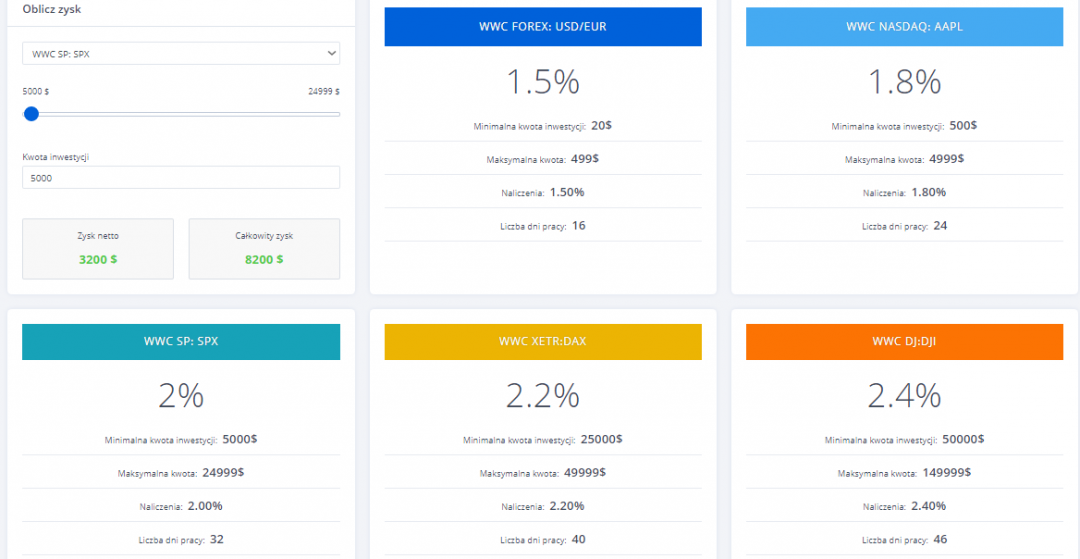Select the WWC FOREX: USD/EUR plan header
1080x559 pixels.
(x=543, y=27)
